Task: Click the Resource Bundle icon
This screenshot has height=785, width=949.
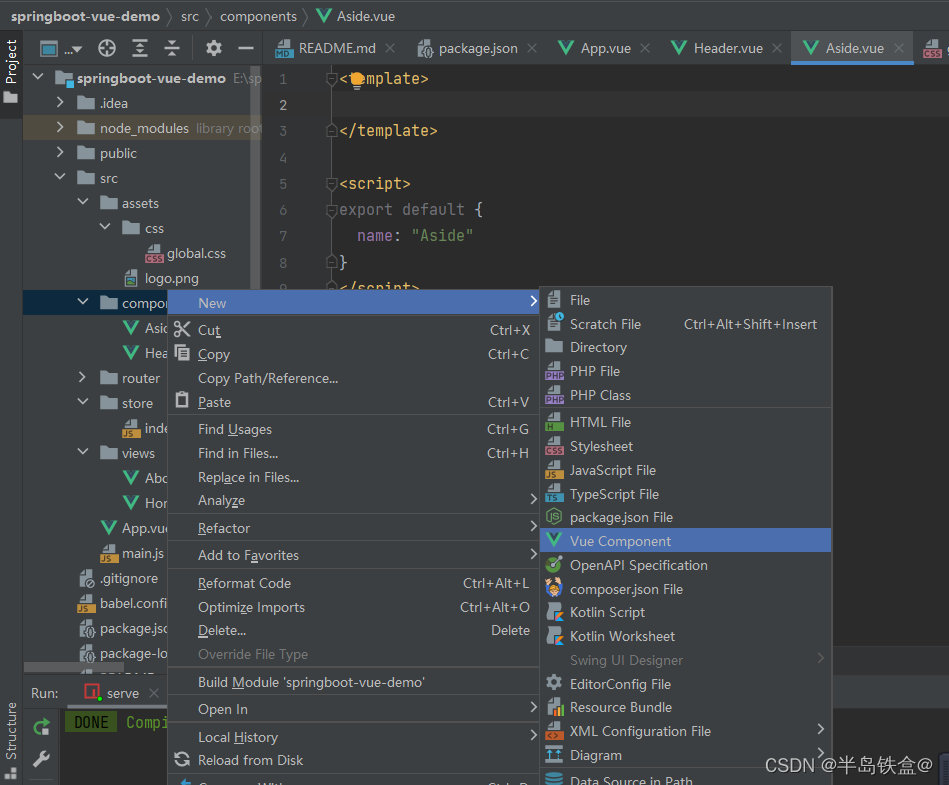Action: click(555, 706)
